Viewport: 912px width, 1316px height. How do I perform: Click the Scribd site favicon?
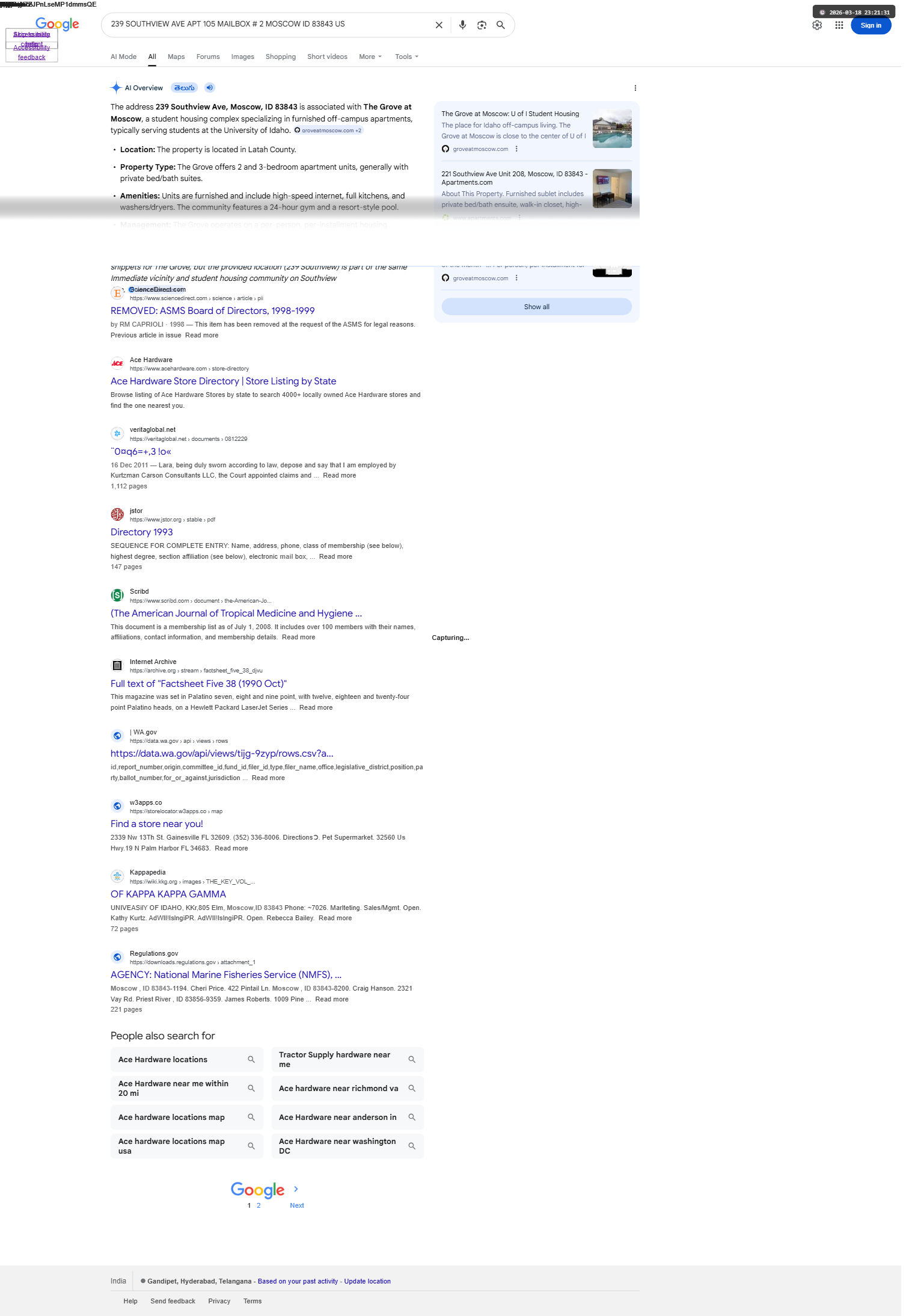point(117,595)
